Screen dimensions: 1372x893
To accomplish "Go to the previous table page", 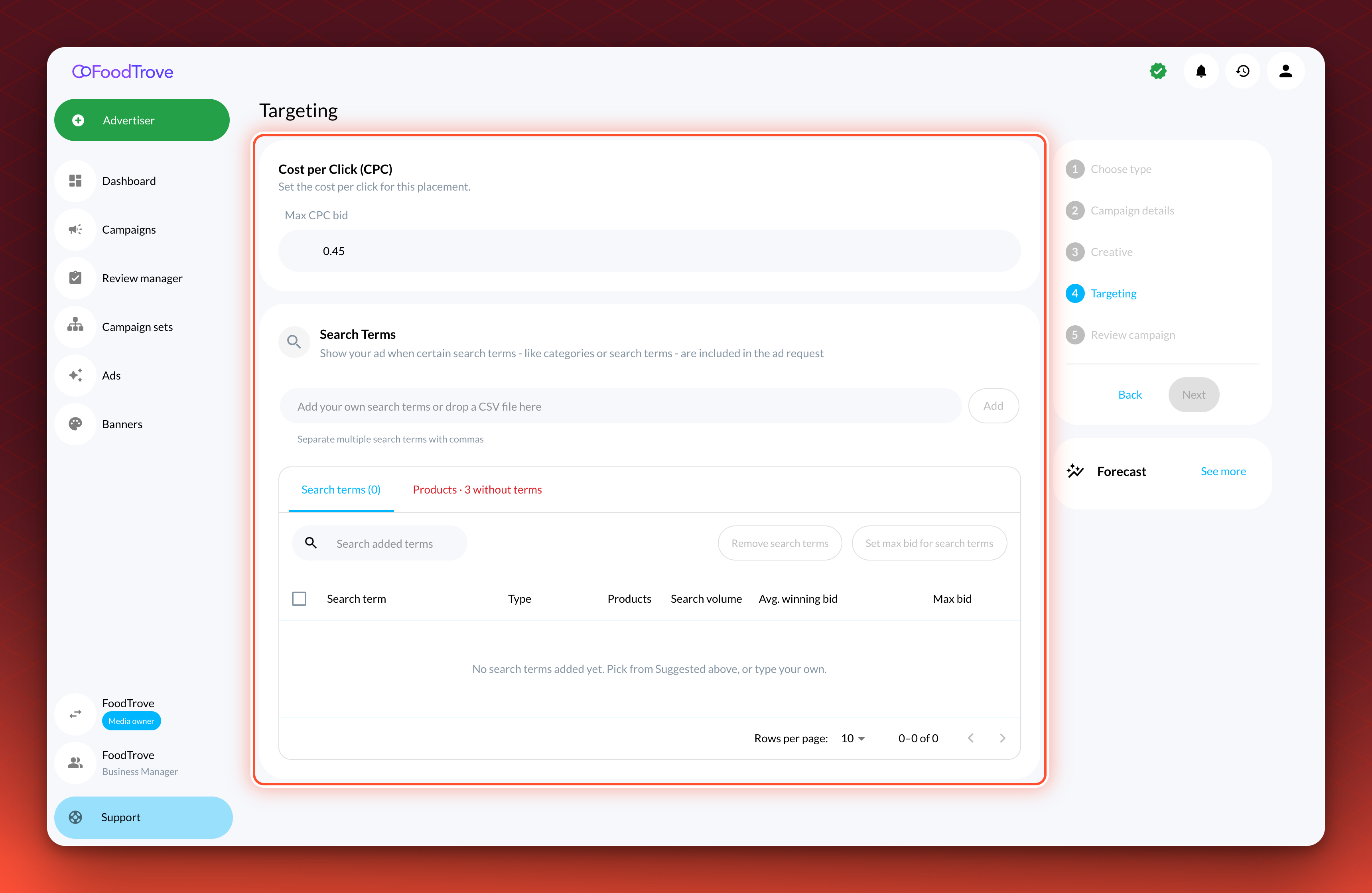I will point(971,738).
